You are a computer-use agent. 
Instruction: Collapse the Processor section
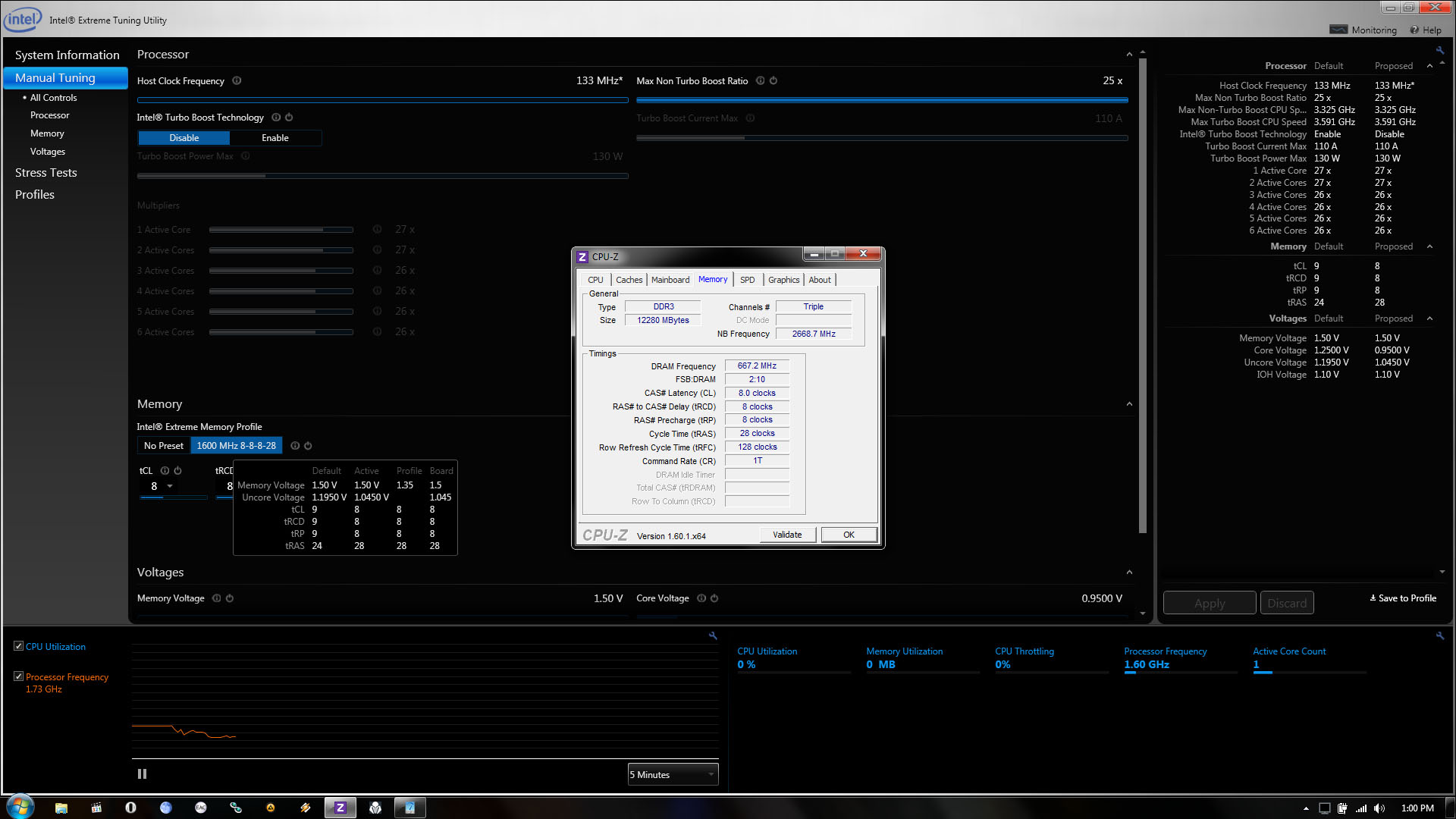(1129, 55)
